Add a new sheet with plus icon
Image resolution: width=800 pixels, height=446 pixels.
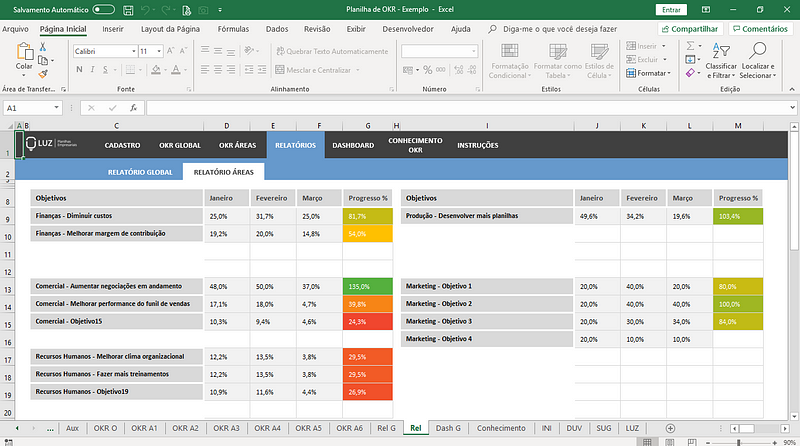[670, 428]
